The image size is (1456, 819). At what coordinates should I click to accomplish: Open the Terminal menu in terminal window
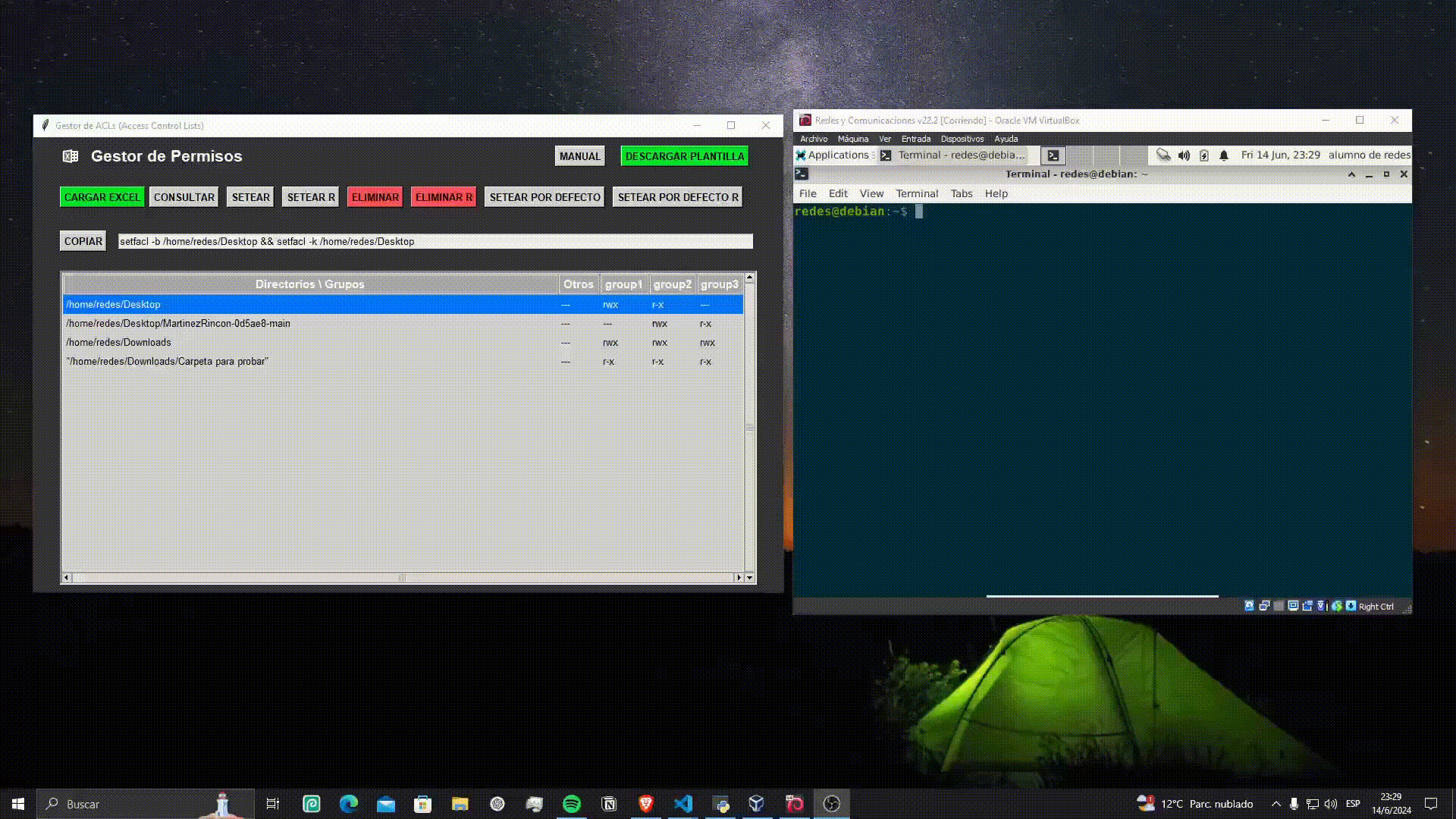(x=916, y=193)
